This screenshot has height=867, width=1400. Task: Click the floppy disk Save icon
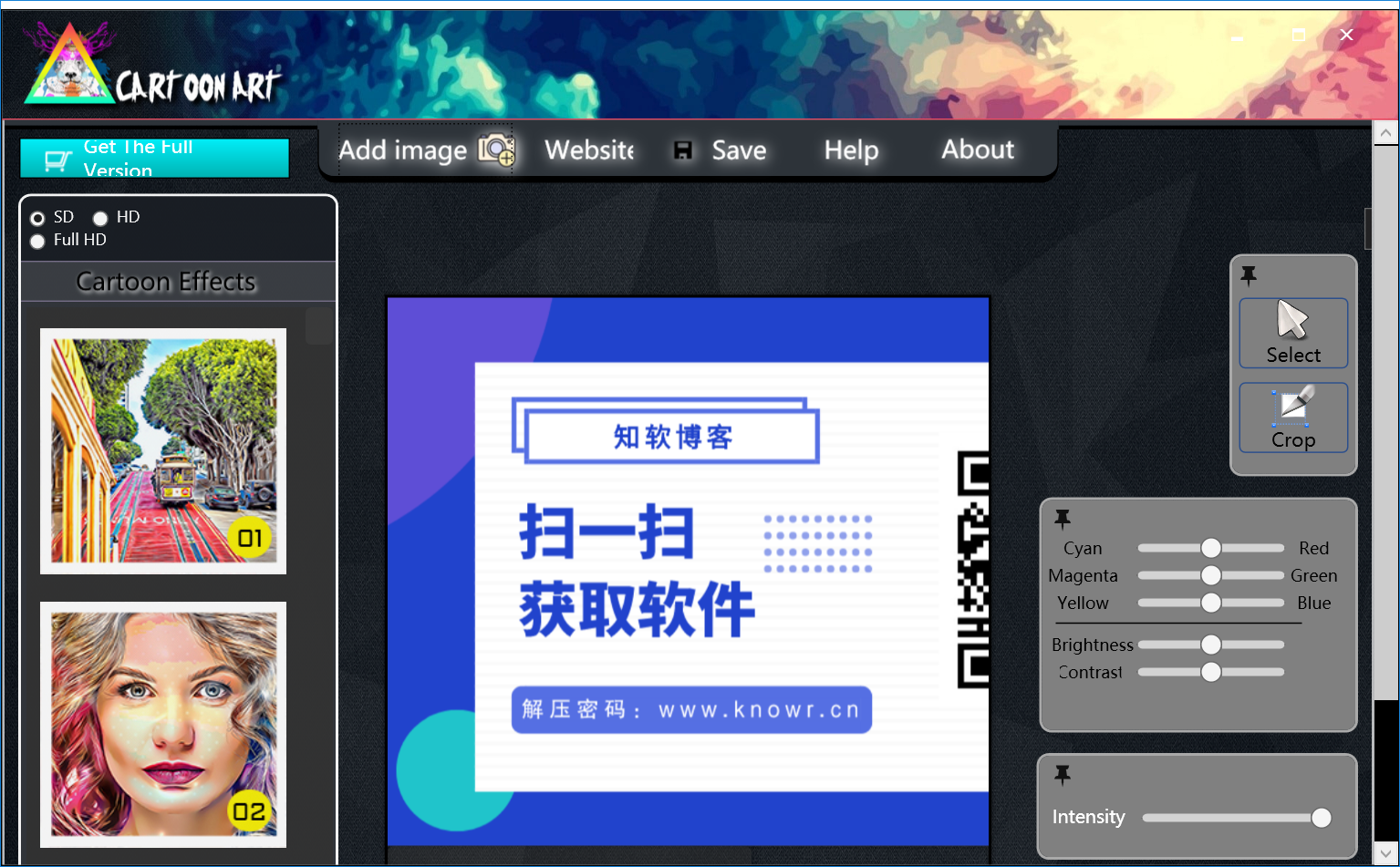[x=683, y=150]
